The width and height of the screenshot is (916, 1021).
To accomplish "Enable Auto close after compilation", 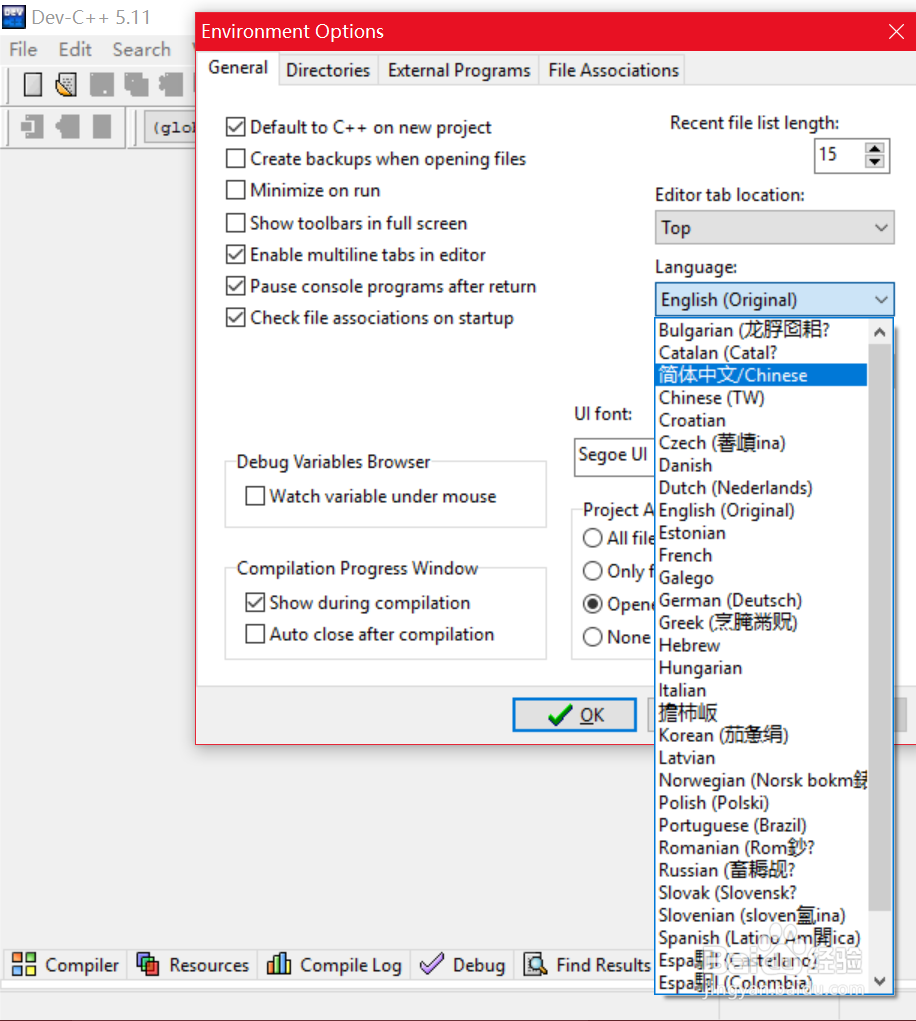I will coord(255,634).
